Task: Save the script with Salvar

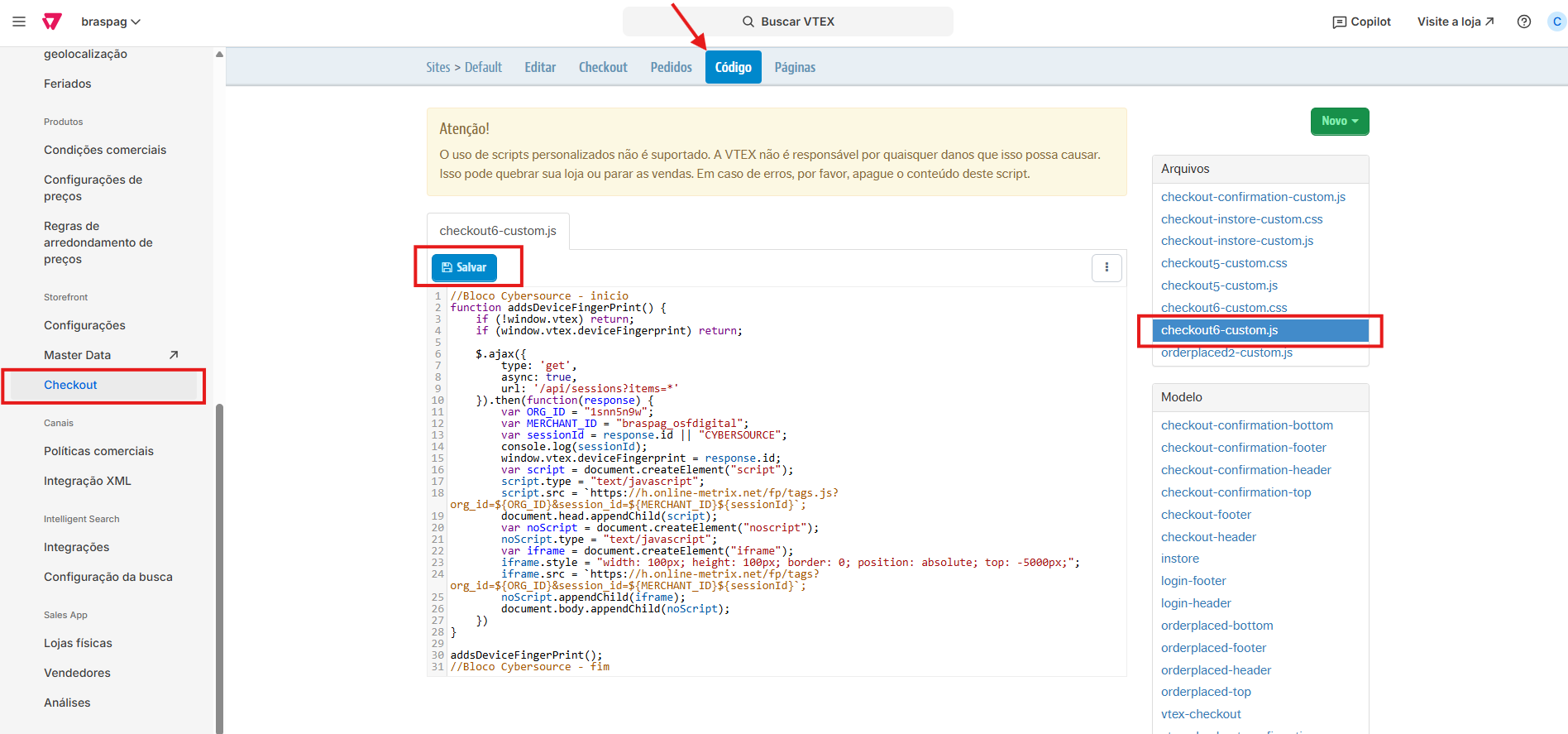Action: pos(464,267)
